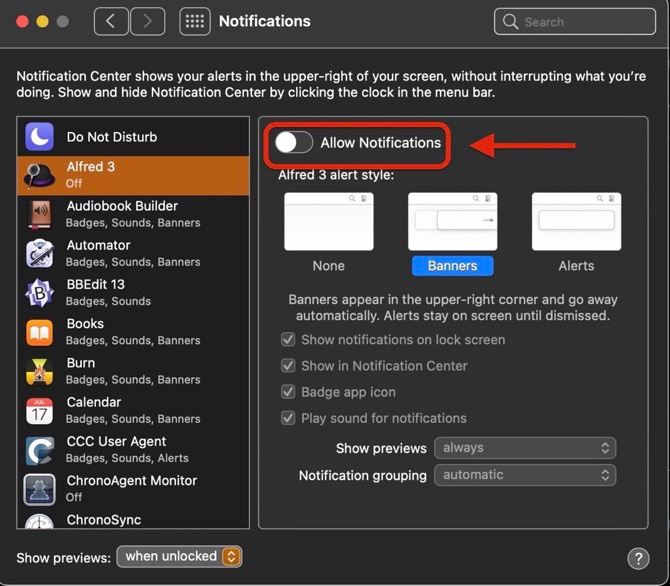Click the Alfred 3 hat icon

[x=39, y=175]
